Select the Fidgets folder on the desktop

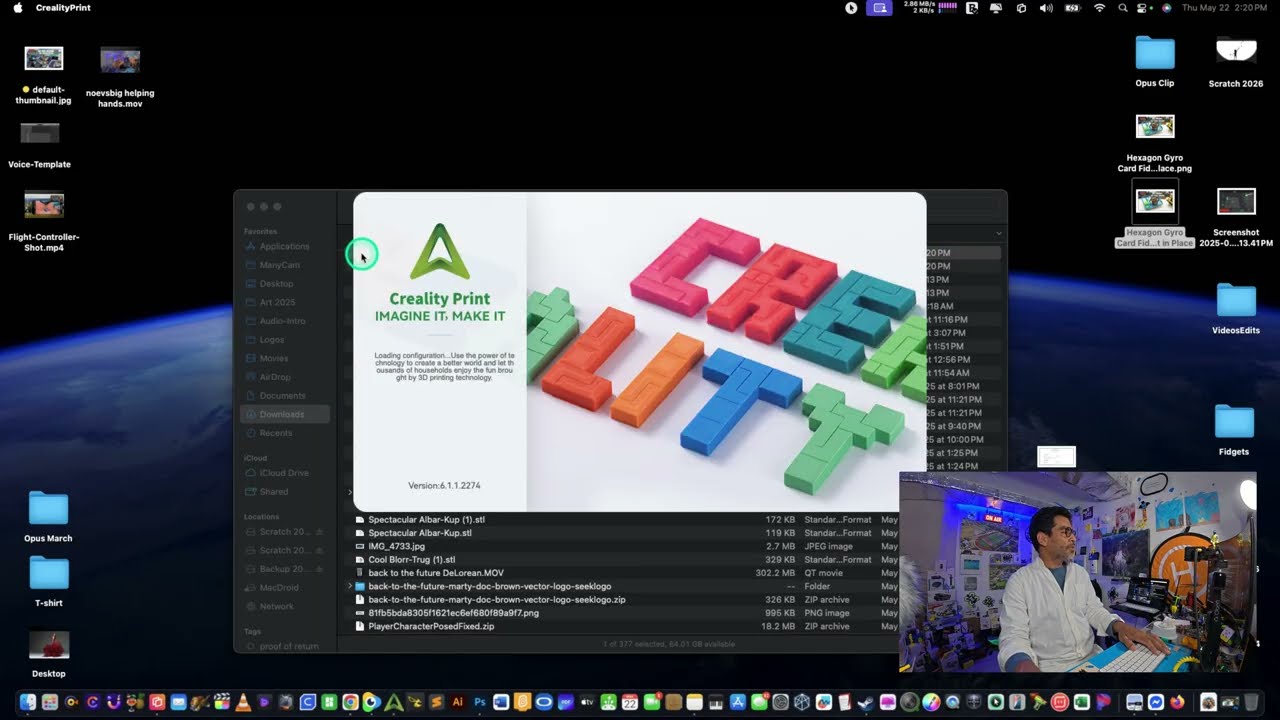[1234, 431]
